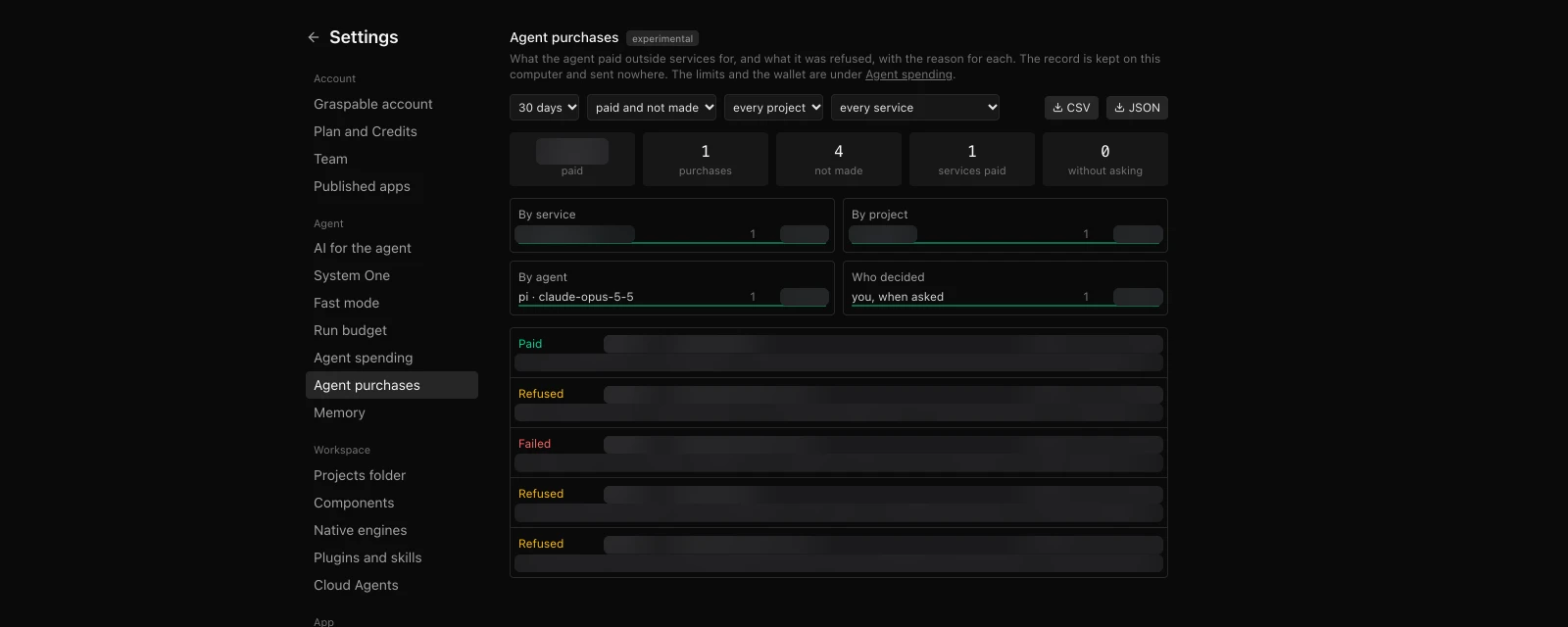This screenshot has height=627, width=1568.
Task: Click the 'without asking' count card
Action: pyautogui.click(x=1105, y=159)
